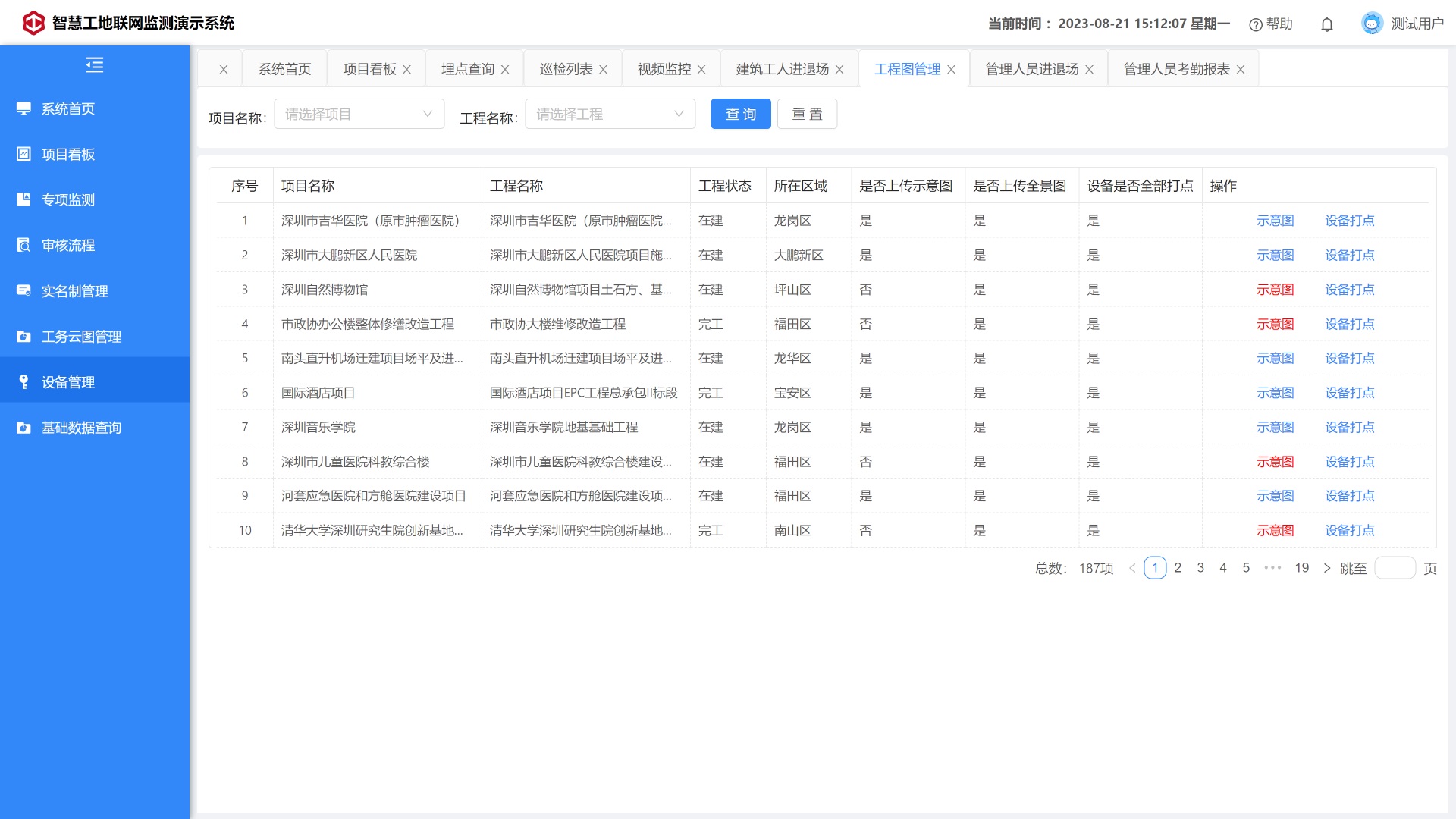
Task: Click the help question mark icon
Action: pyautogui.click(x=1256, y=24)
